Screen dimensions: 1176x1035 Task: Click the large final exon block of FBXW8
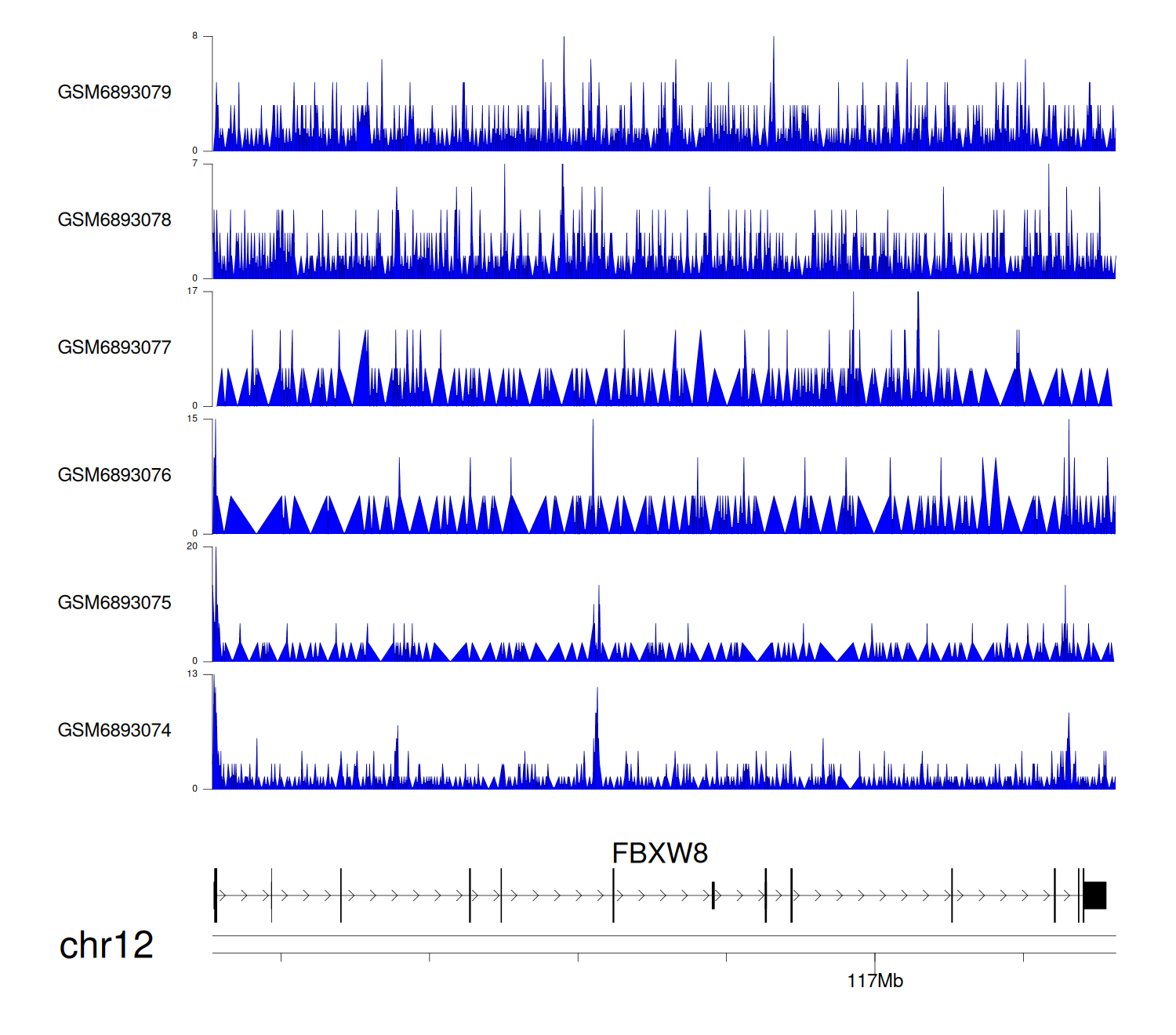[1094, 895]
